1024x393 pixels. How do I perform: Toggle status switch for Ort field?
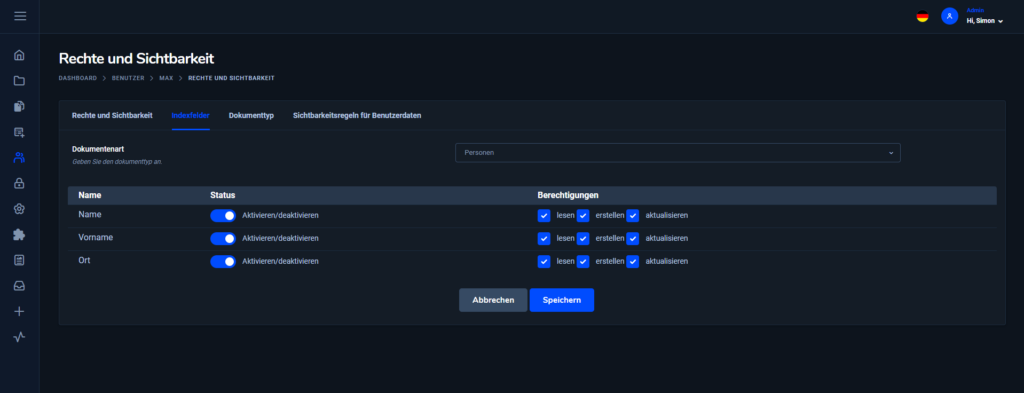pyautogui.click(x=223, y=261)
